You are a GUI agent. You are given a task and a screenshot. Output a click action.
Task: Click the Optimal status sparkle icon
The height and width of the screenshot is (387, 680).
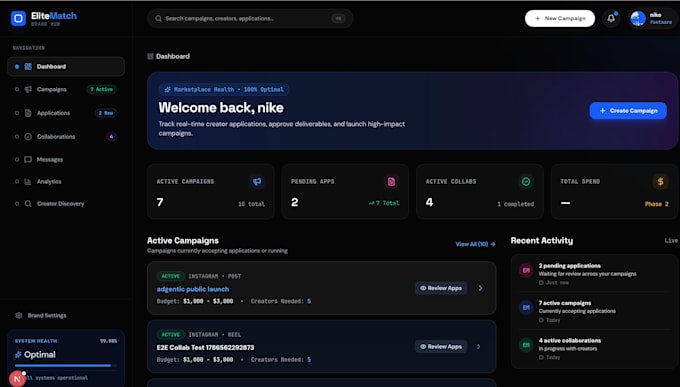point(18,355)
